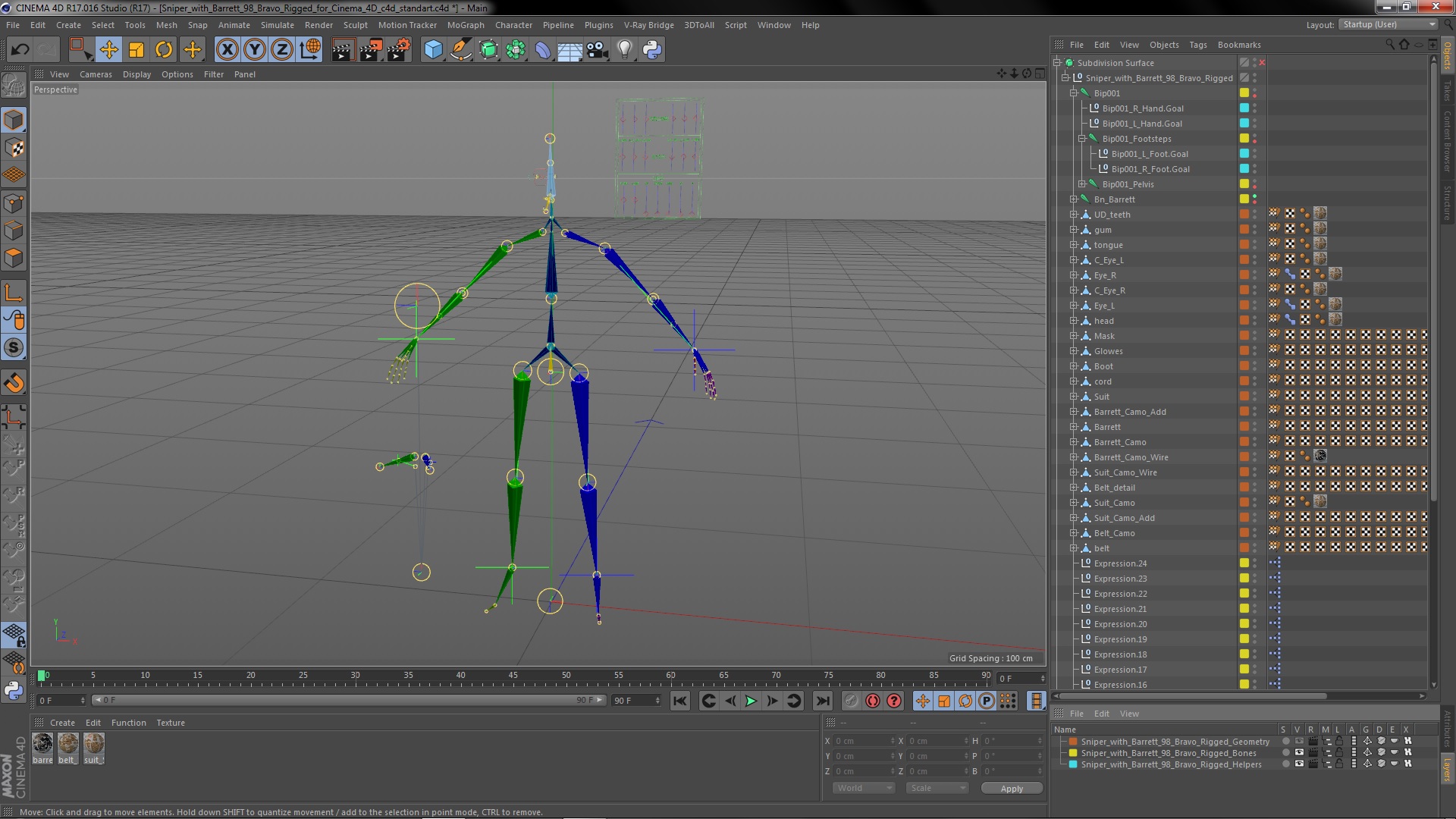Toggle view visibility of Bones layer
Viewport: 1456px width, 819px height.
tap(1298, 753)
